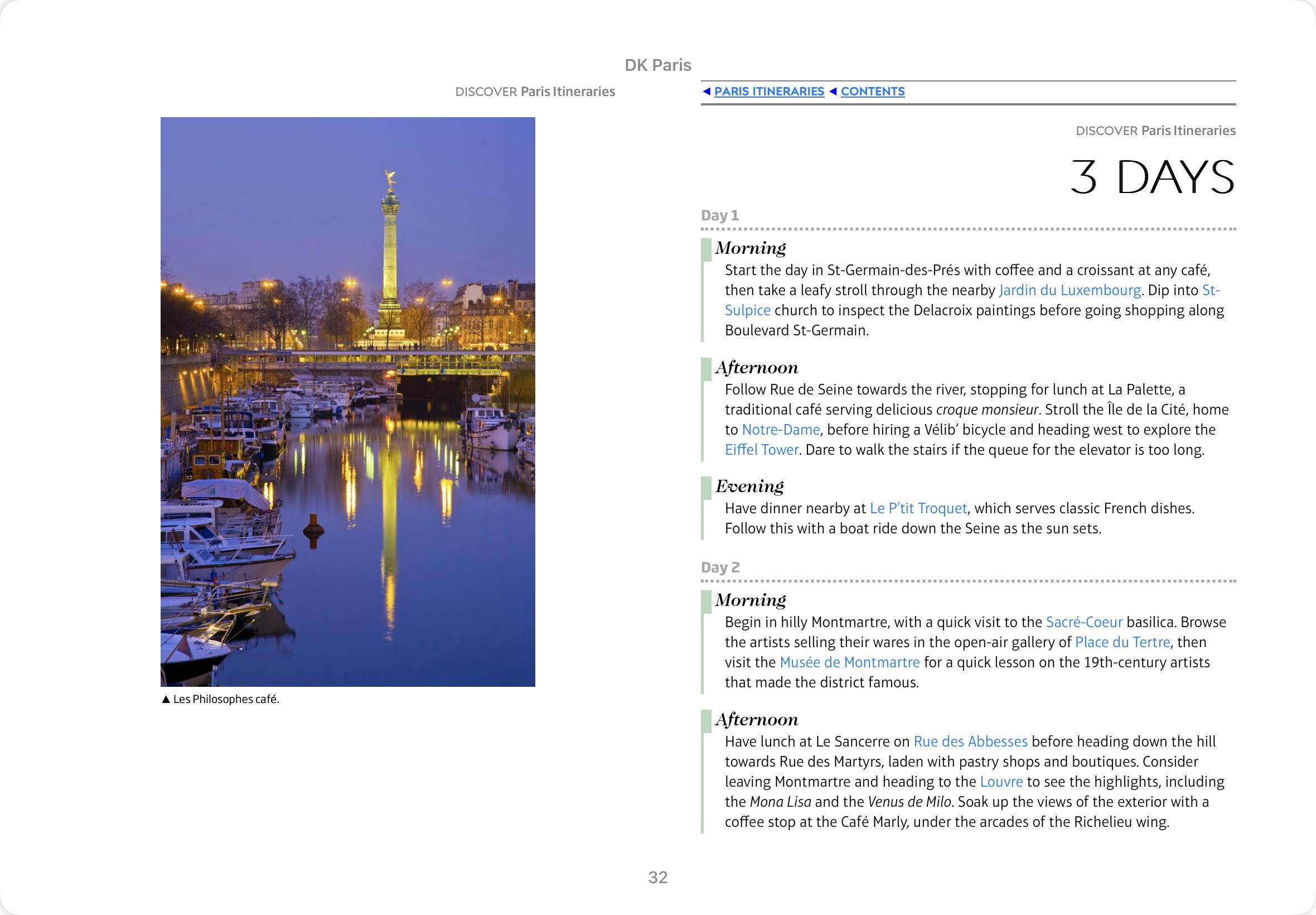Image resolution: width=1316 pixels, height=915 pixels.
Task: Follow the Eiffel Tower link
Action: pos(761,450)
